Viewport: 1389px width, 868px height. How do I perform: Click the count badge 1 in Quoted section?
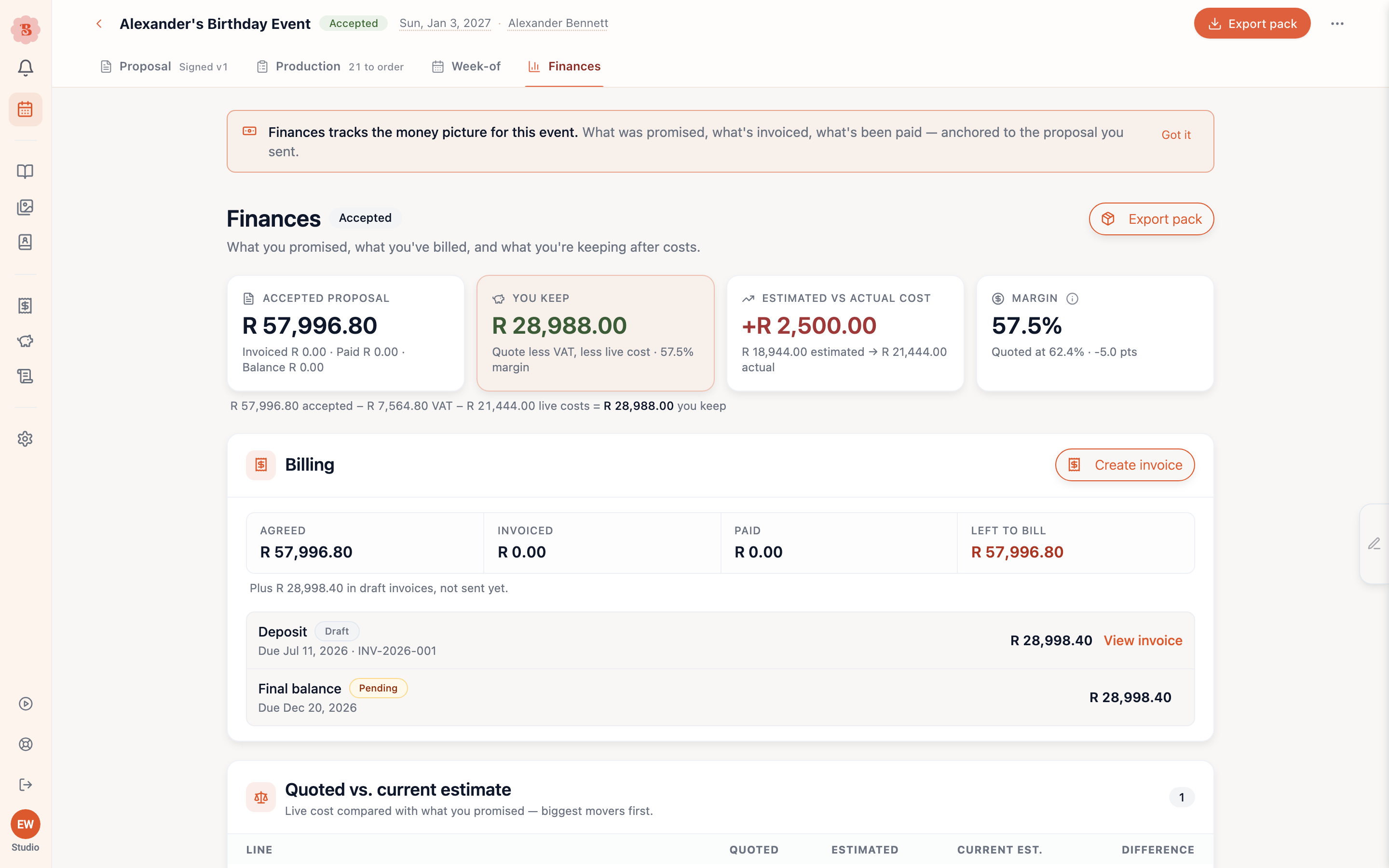click(1182, 797)
